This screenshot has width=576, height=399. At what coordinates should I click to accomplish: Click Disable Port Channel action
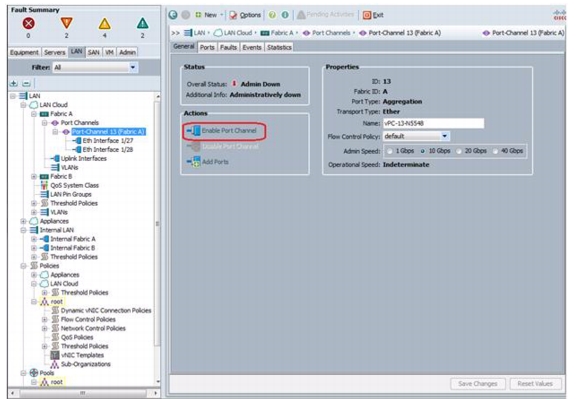[223, 147]
